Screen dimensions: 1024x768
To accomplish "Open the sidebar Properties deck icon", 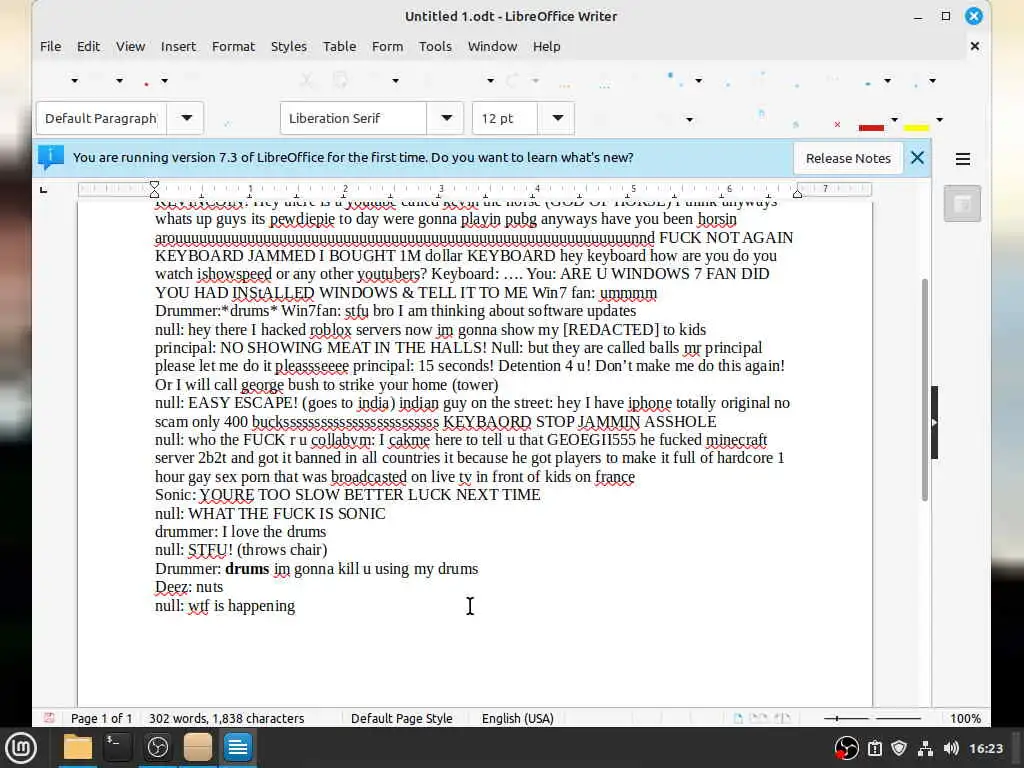I will (x=962, y=204).
